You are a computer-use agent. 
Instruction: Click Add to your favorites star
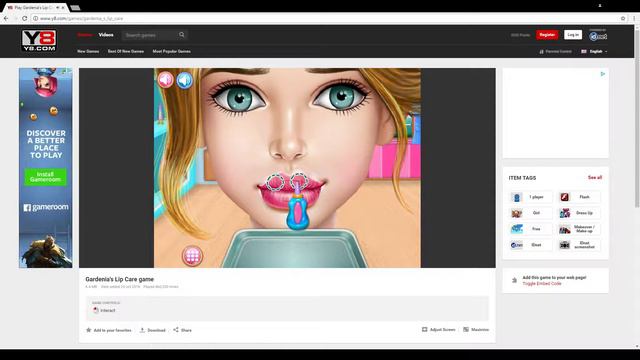89,330
